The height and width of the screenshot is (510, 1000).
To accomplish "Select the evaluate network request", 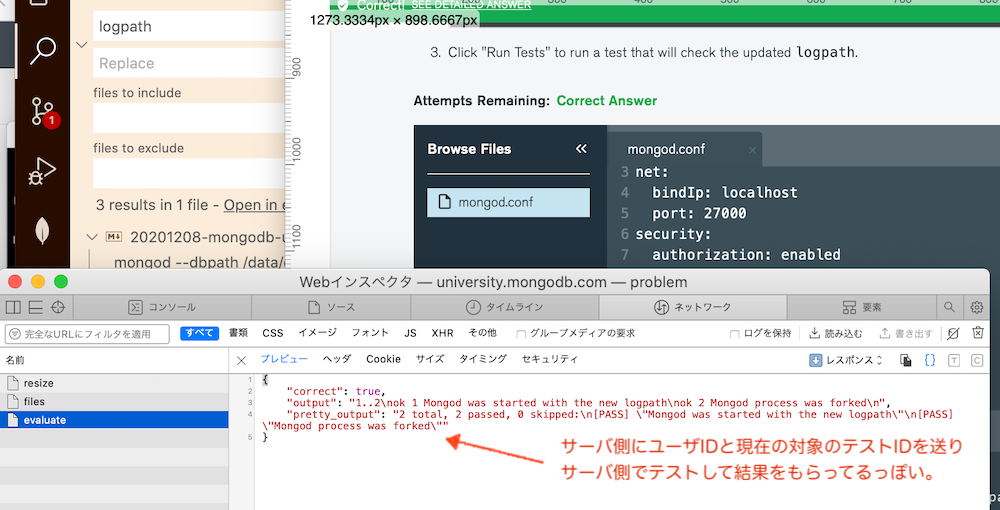I will (114, 420).
